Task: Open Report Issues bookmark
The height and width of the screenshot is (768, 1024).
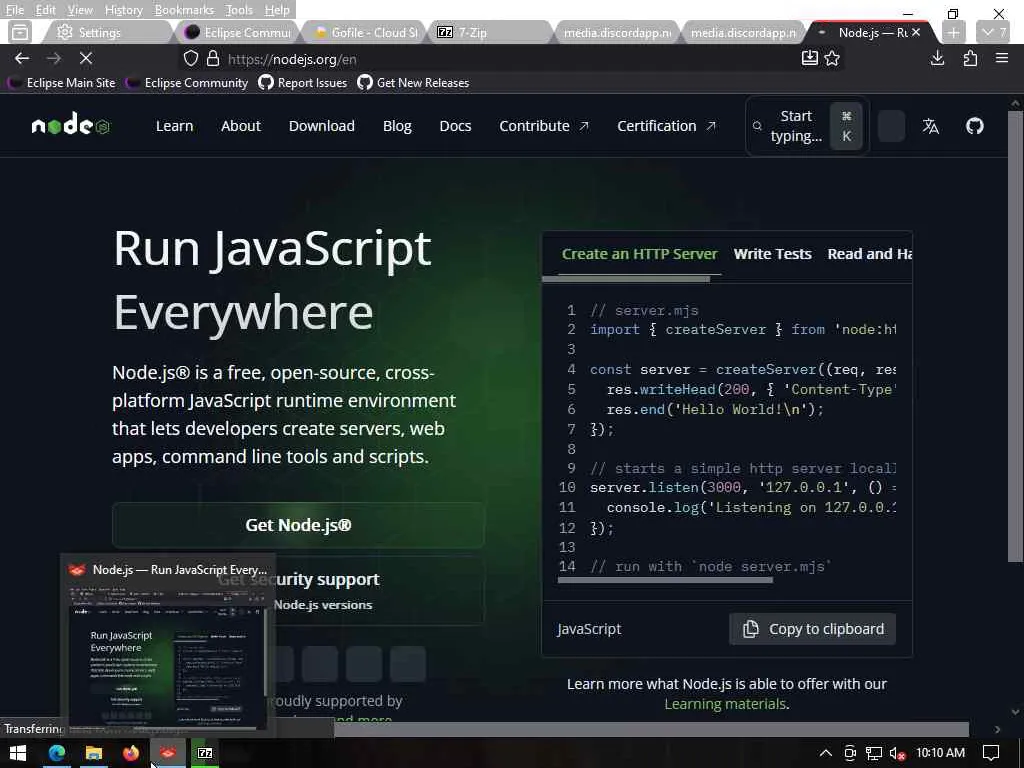Action: (x=303, y=83)
